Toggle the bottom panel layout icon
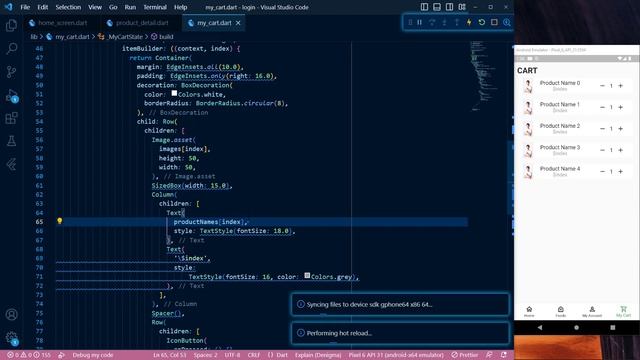 point(437,7)
